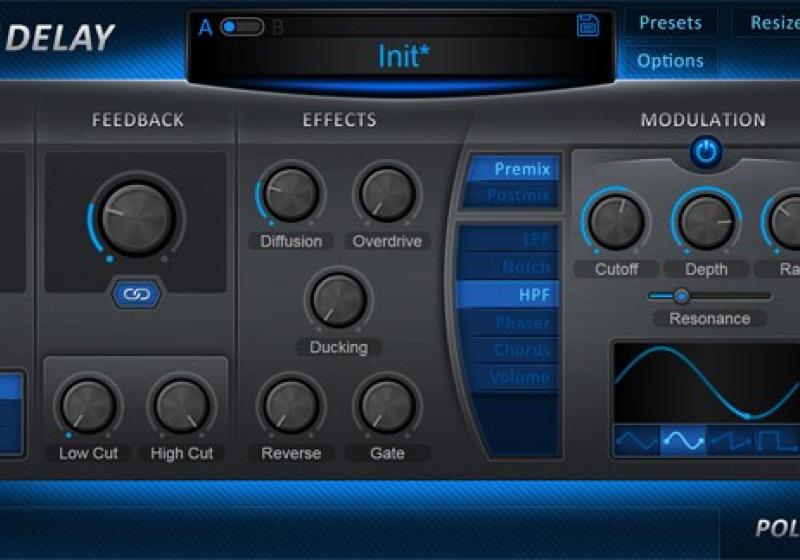
Task: Click the Ducking knob
Action: (x=339, y=300)
